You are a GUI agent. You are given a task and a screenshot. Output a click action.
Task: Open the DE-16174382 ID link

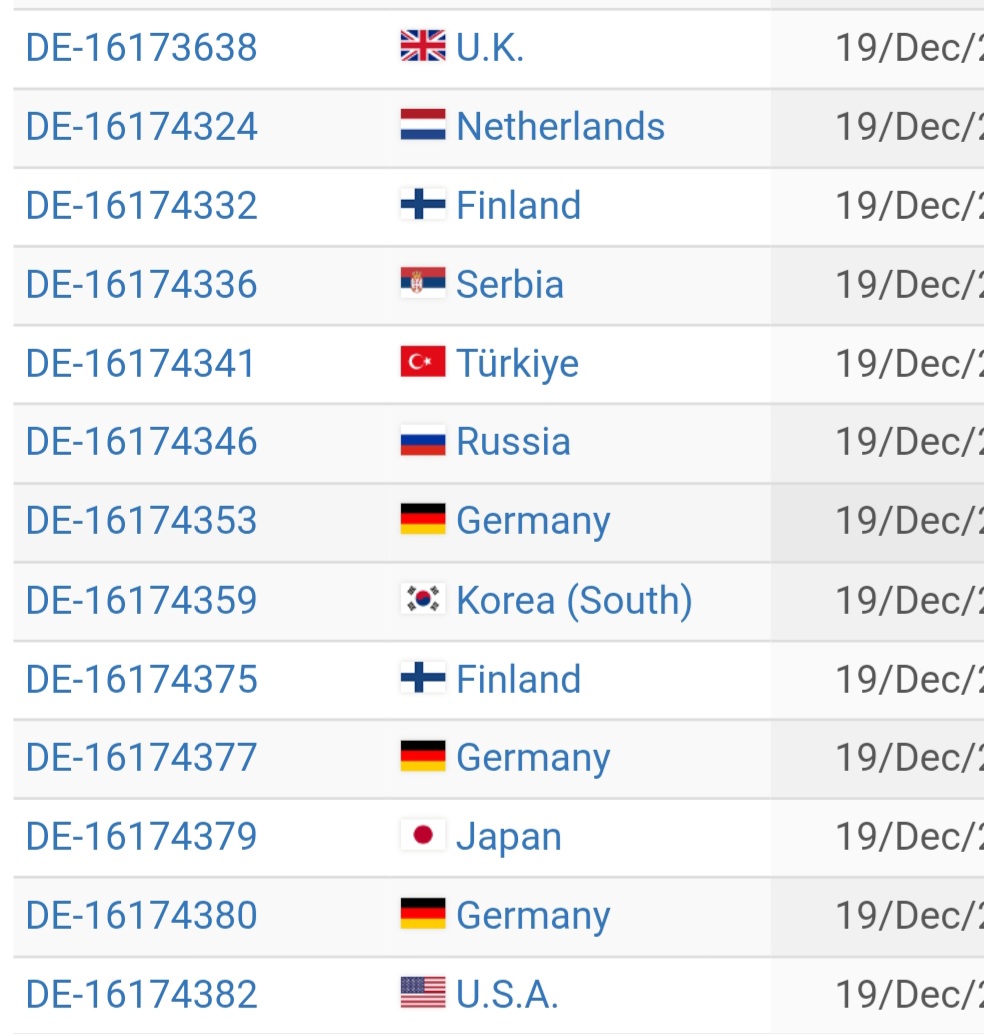pyautogui.click(x=141, y=994)
